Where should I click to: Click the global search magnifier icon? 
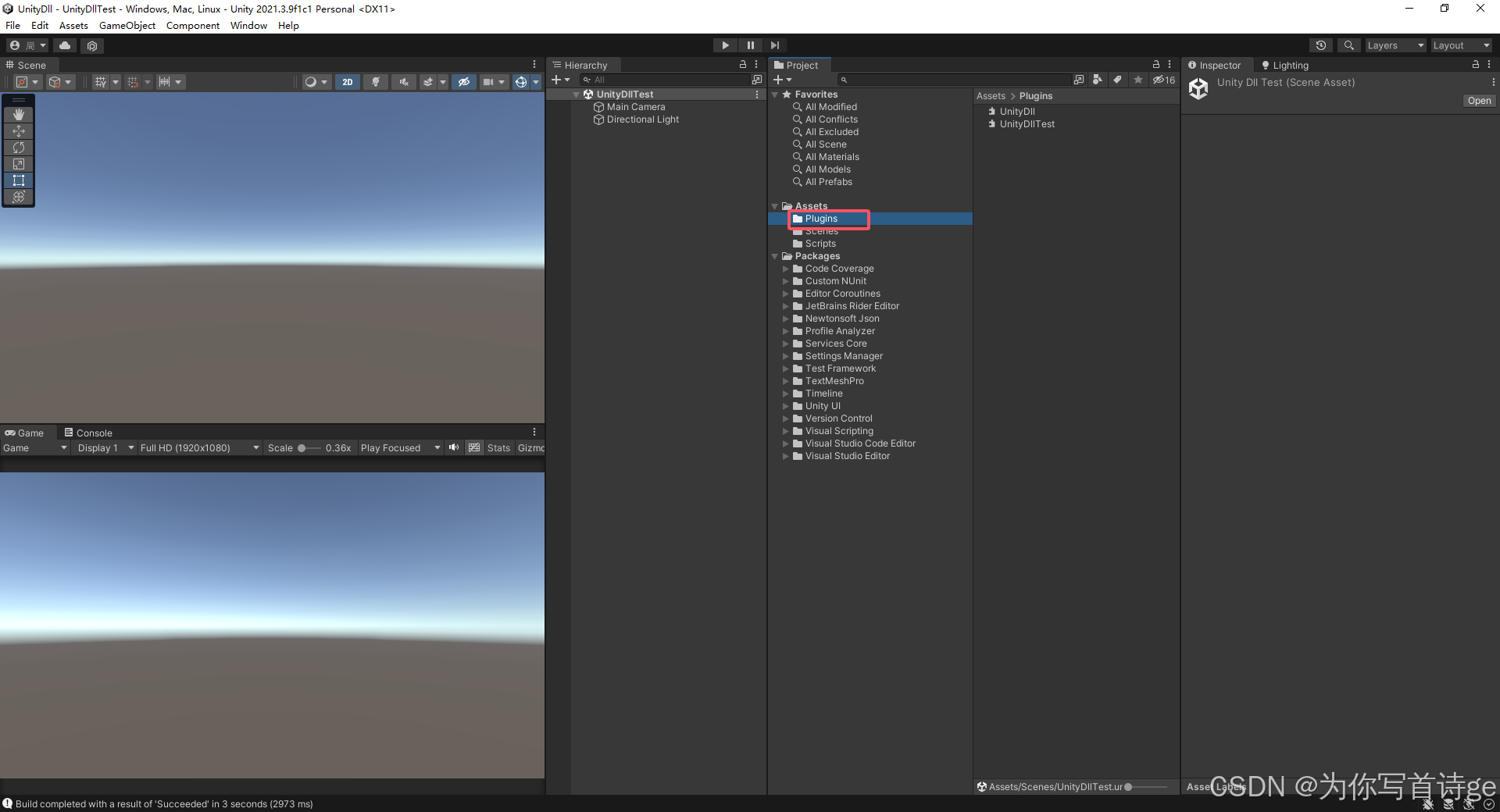point(1348,45)
